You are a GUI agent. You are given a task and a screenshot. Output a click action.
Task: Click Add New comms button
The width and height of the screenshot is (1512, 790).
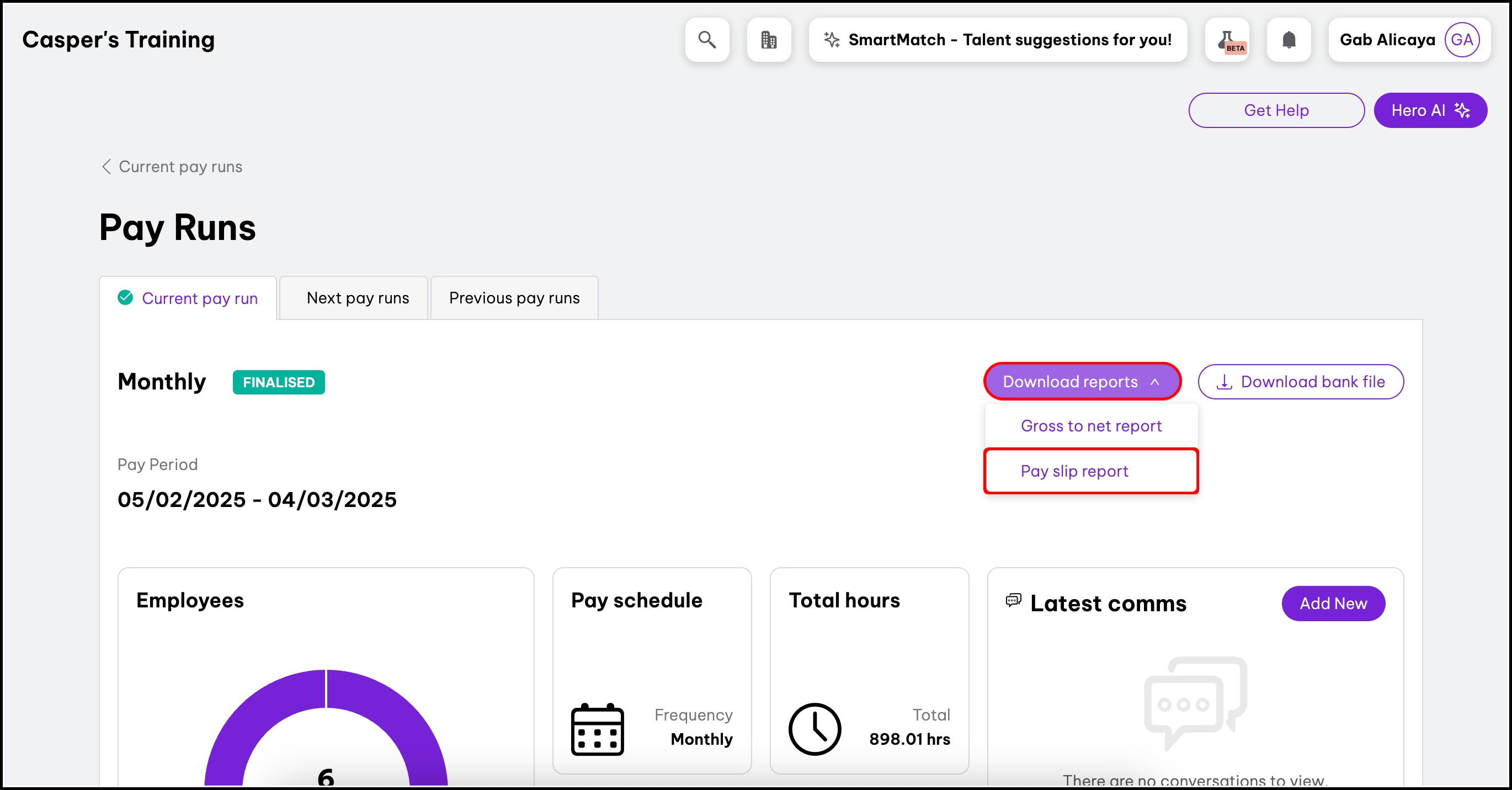coord(1333,604)
